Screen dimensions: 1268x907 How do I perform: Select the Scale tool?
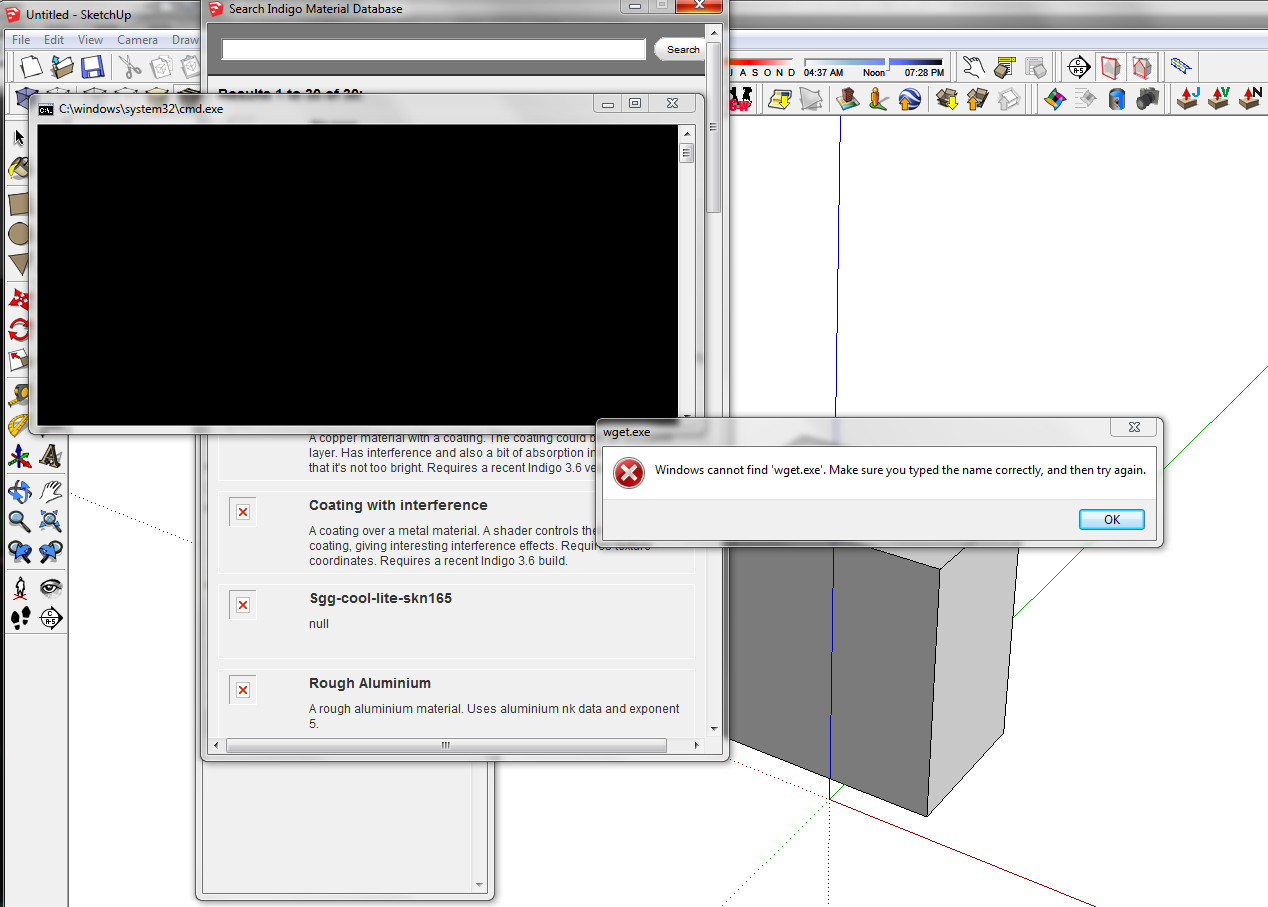[x=19, y=360]
